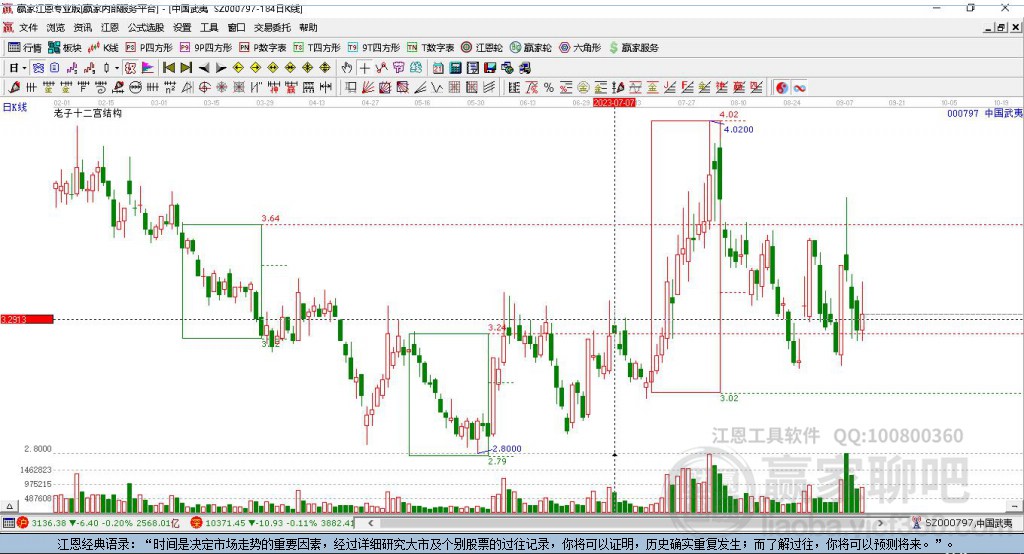Expand the candlestick style dropdown arrow
This screenshot has height=554, width=1024.
pos(117,67)
